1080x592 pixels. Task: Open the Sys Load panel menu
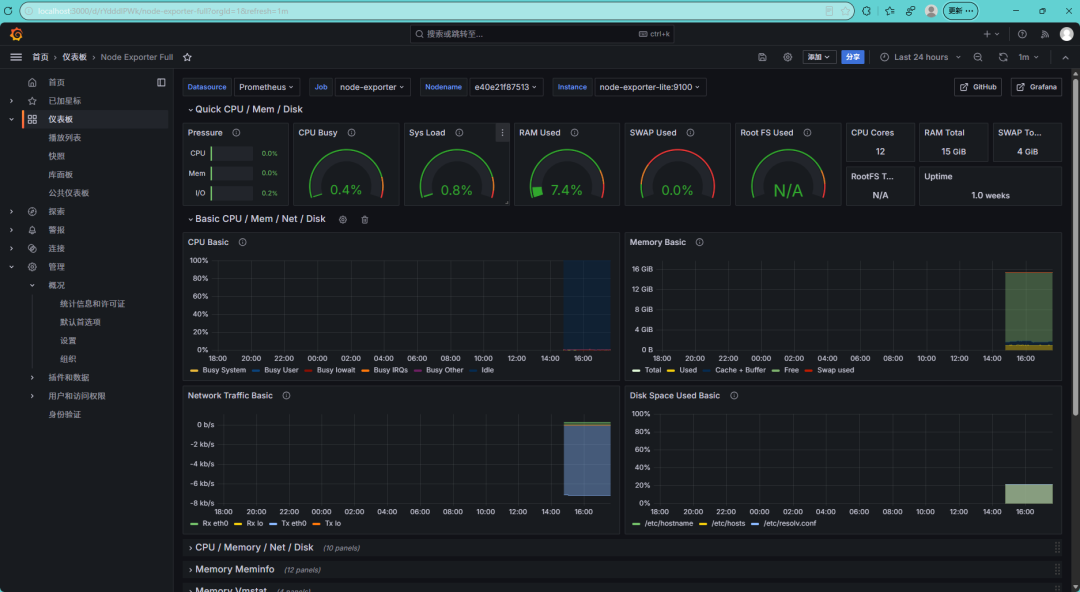(502, 132)
